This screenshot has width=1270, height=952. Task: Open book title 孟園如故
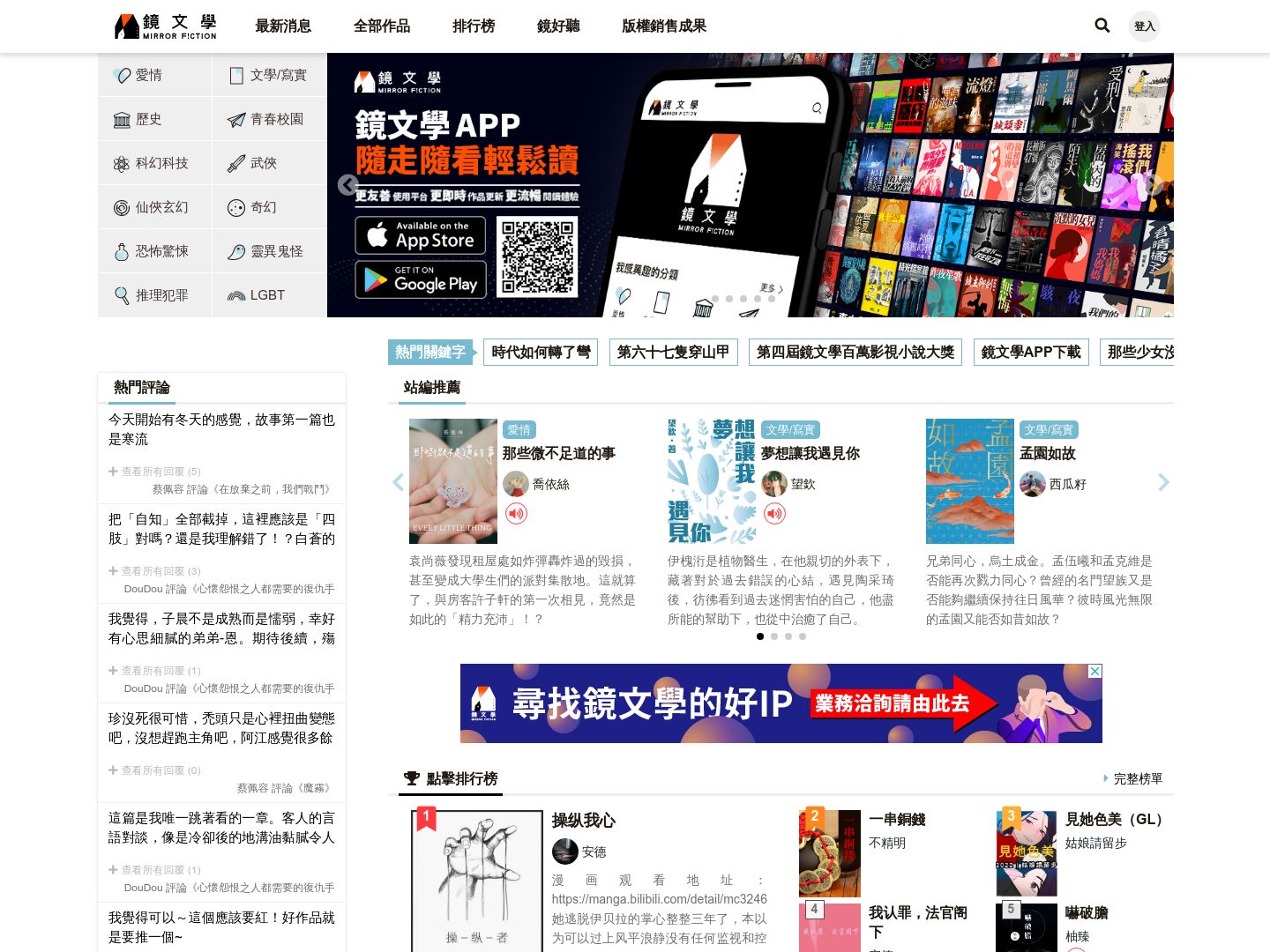pos(1048,453)
